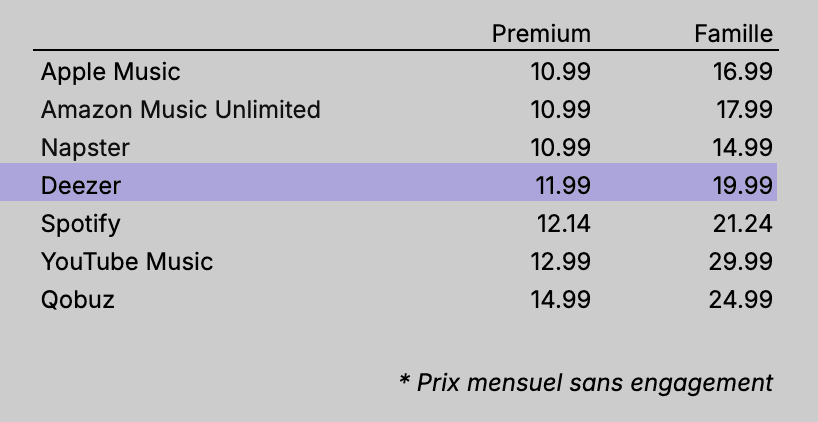Click the Qobuz service name

coord(78,299)
